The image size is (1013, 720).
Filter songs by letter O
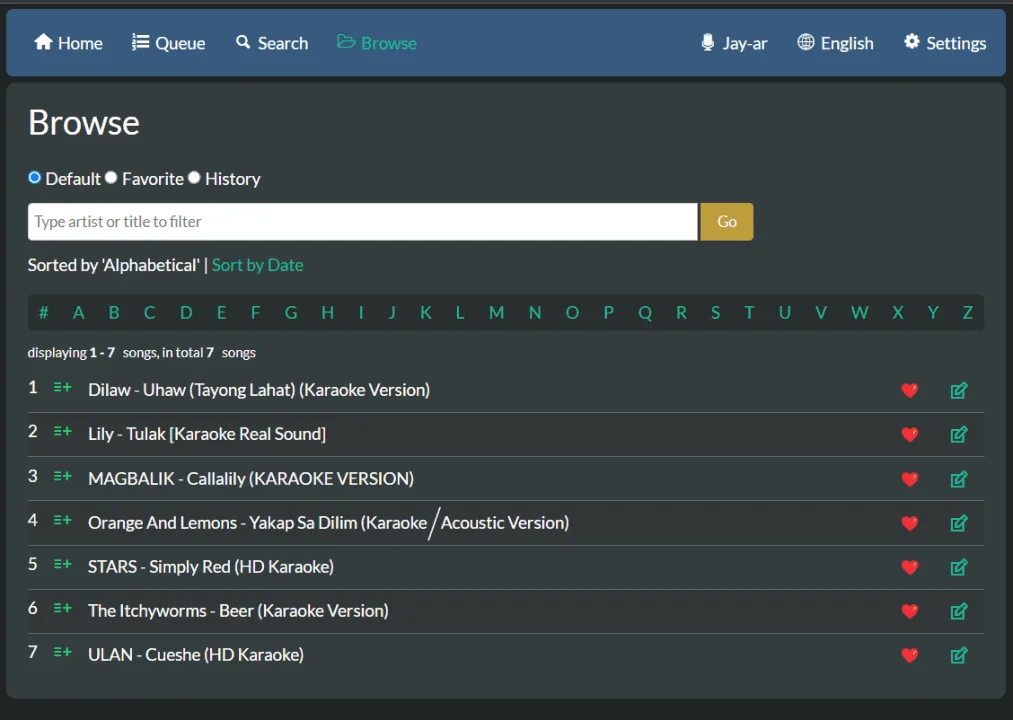point(572,313)
